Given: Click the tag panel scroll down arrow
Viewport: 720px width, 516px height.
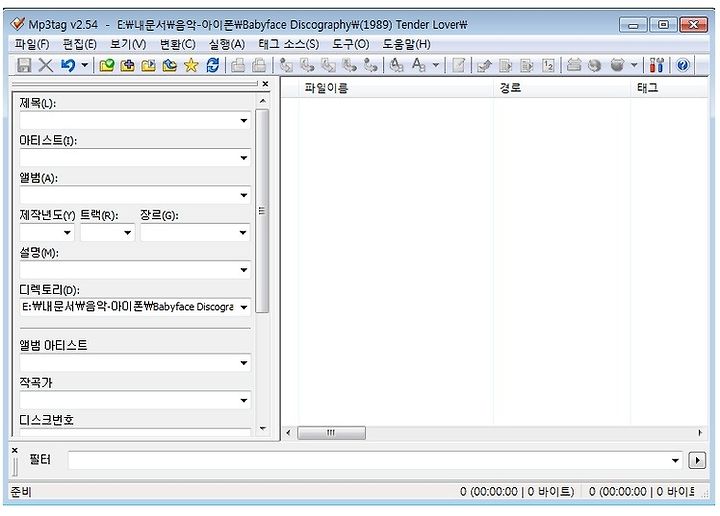Looking at the screenshot, I should click(263, 428).
